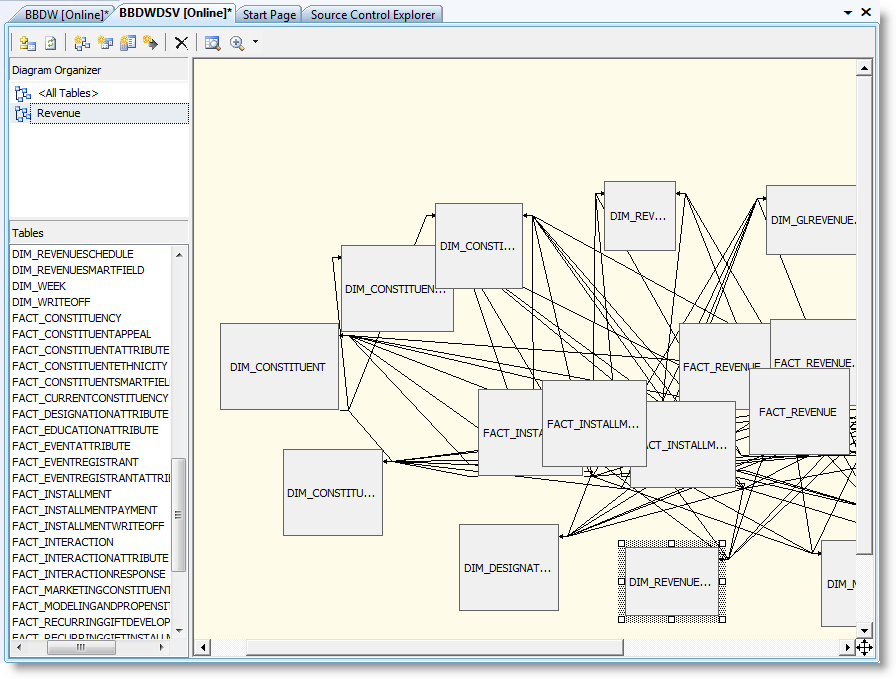Click the diagram pan navigator icon
Viewport: 896px width, 679px height.
coord(864,647)
